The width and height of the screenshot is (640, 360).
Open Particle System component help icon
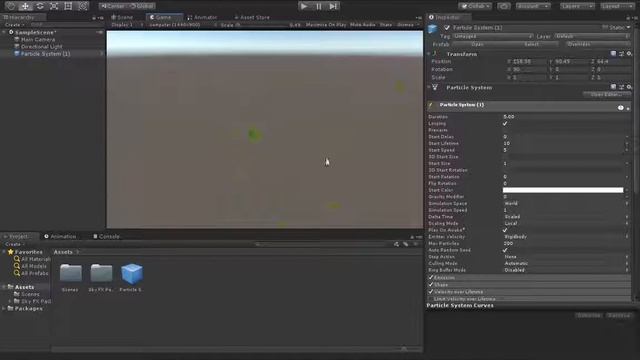coord(613,87)
